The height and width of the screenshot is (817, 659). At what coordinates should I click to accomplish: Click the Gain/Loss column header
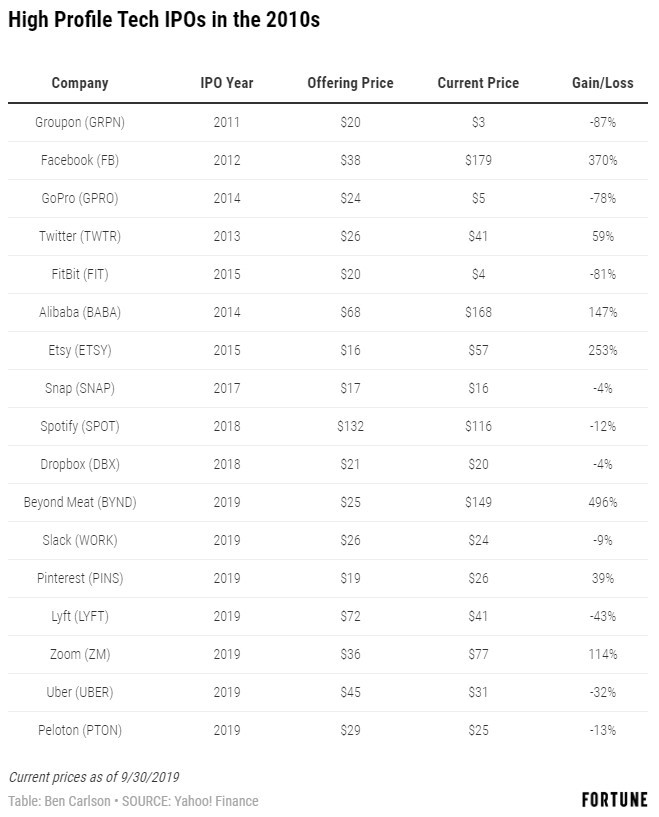pyautogui.click(x=602, y=83)
